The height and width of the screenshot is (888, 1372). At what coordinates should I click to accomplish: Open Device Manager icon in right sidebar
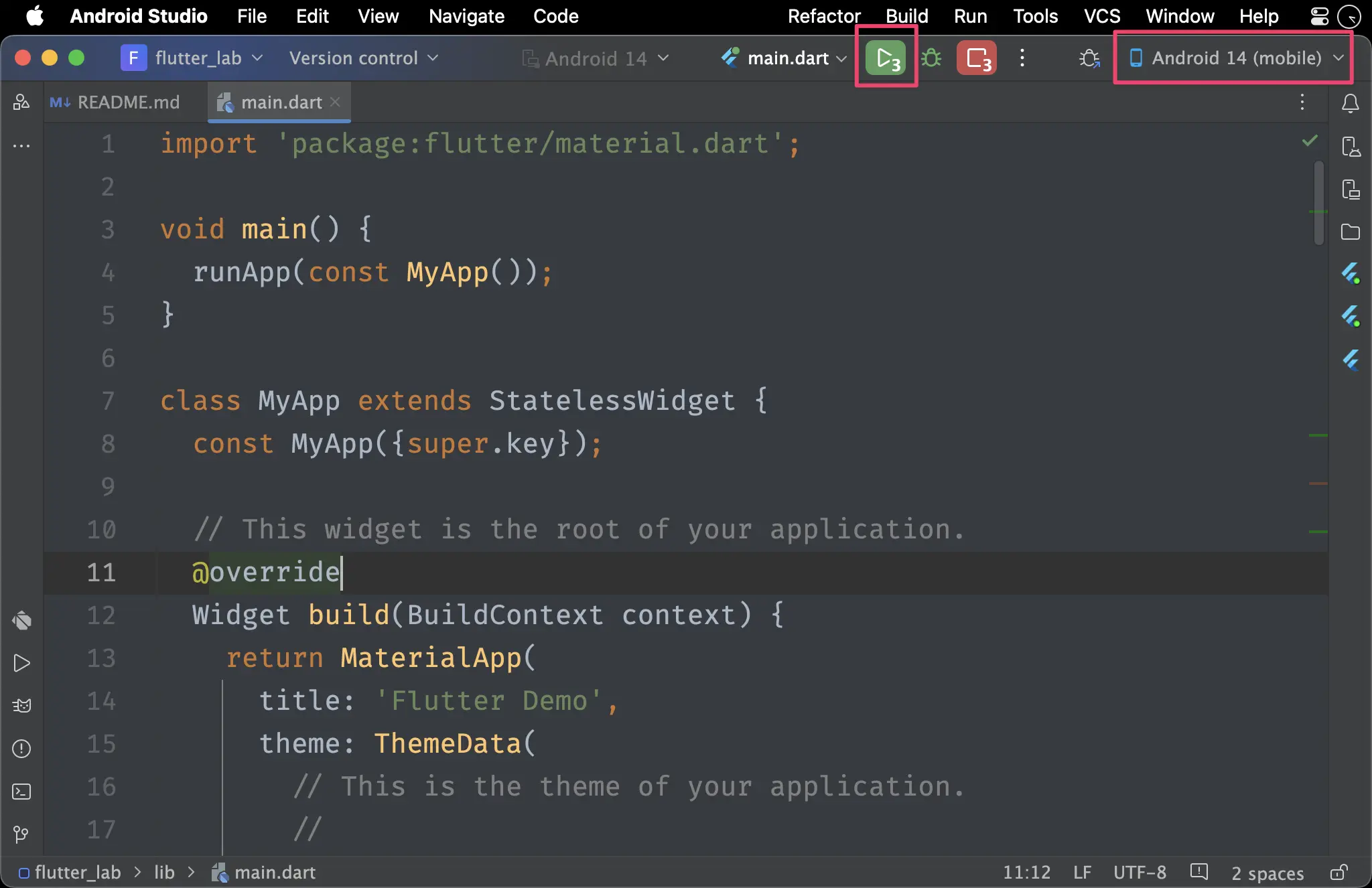tap(1351, 146)
